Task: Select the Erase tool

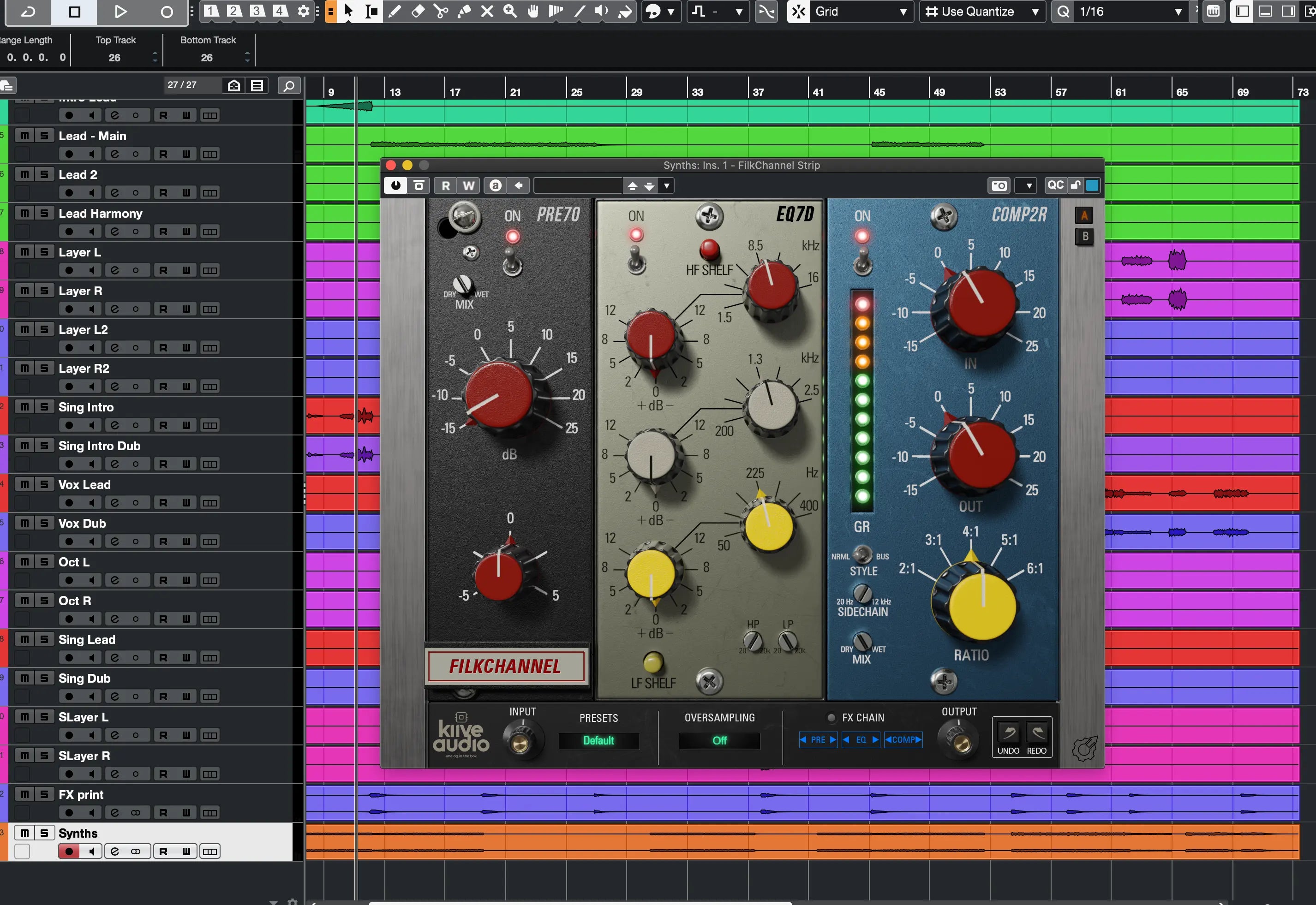Action: coord(418,12)
